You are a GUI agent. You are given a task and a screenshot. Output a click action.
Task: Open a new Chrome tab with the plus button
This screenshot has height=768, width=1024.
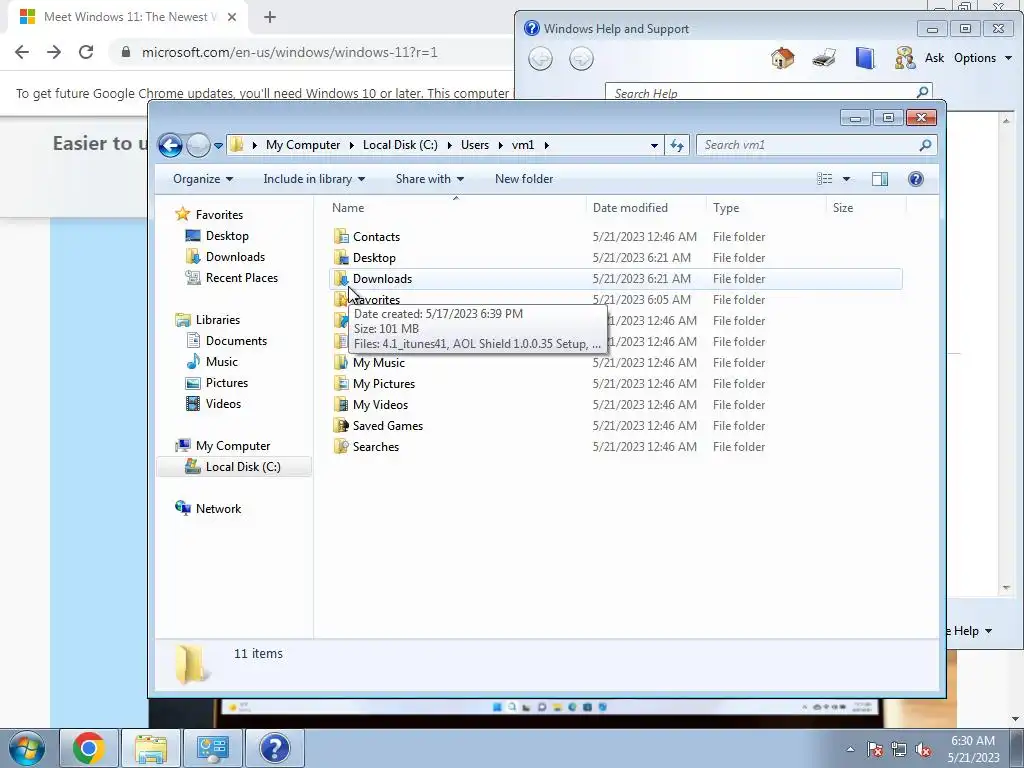pyautogui.click(x=270, y=17)
